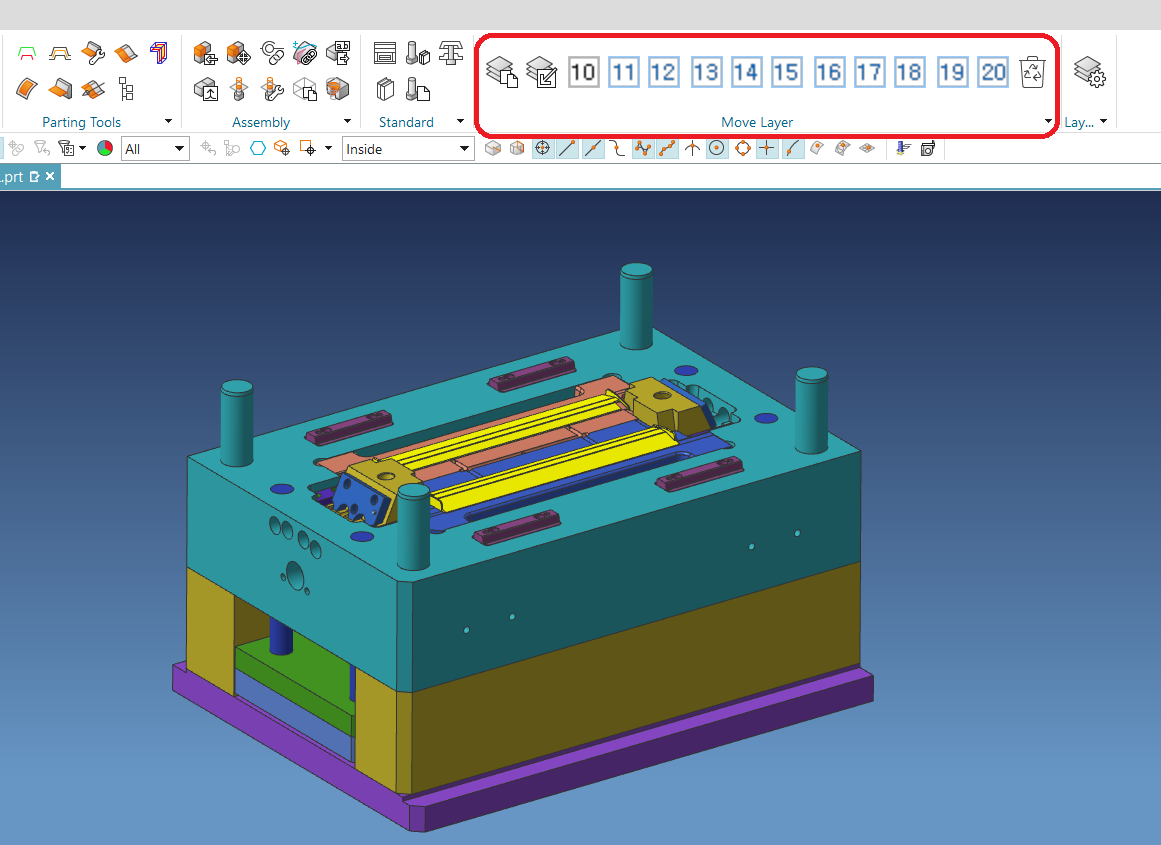The image size is (1161, 845).
Task: Move selection to layer 14
Action: 746,72
